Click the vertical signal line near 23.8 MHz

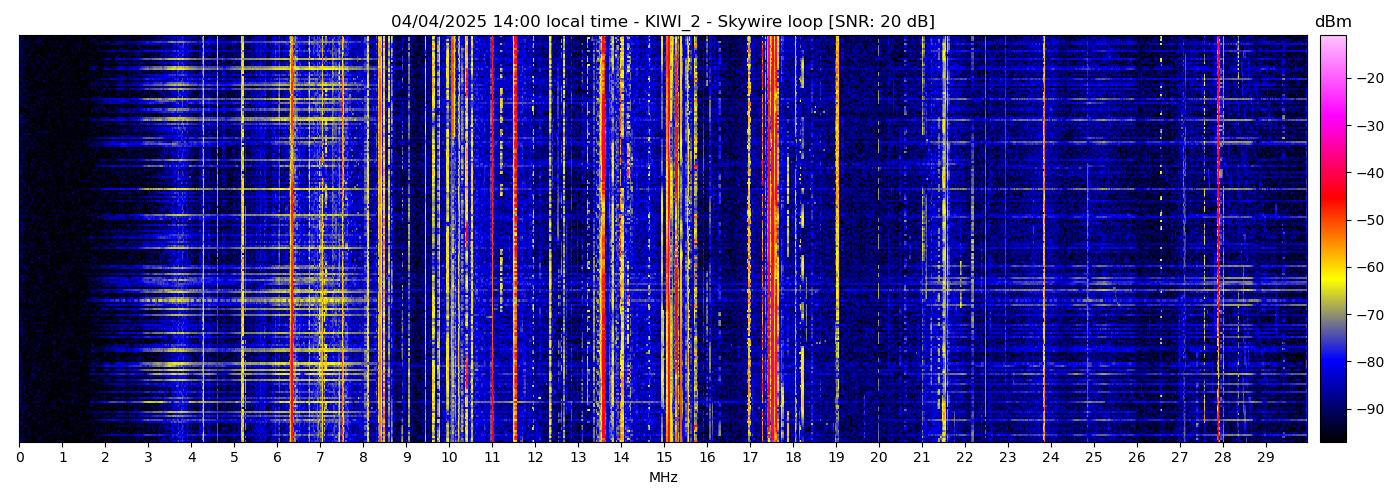pos(1043,240)
